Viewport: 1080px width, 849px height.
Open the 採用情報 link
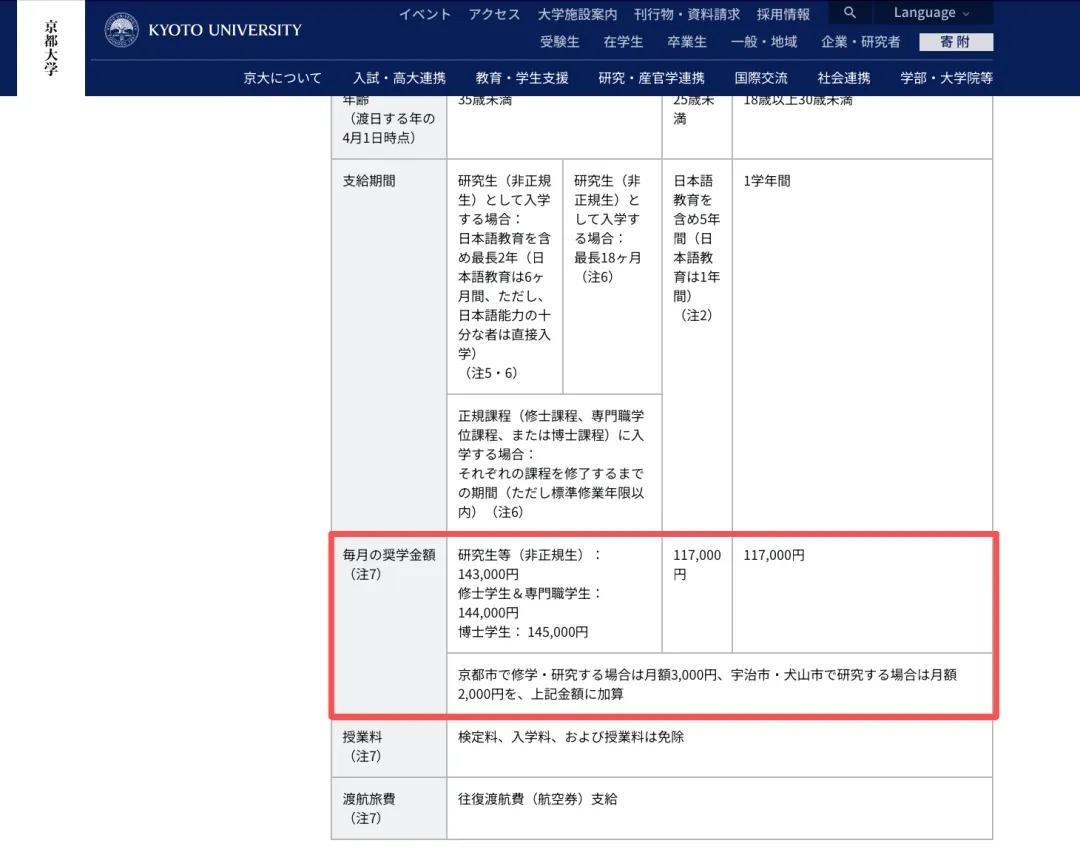point(783,14)
